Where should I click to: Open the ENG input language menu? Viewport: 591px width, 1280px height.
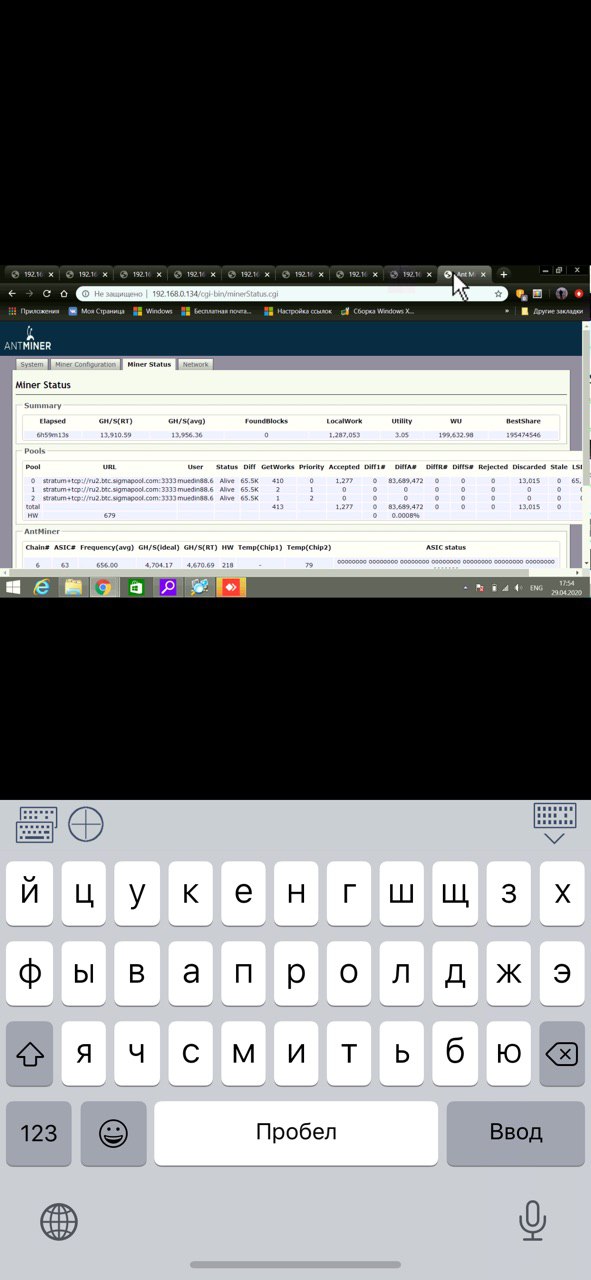pos(536,588)
